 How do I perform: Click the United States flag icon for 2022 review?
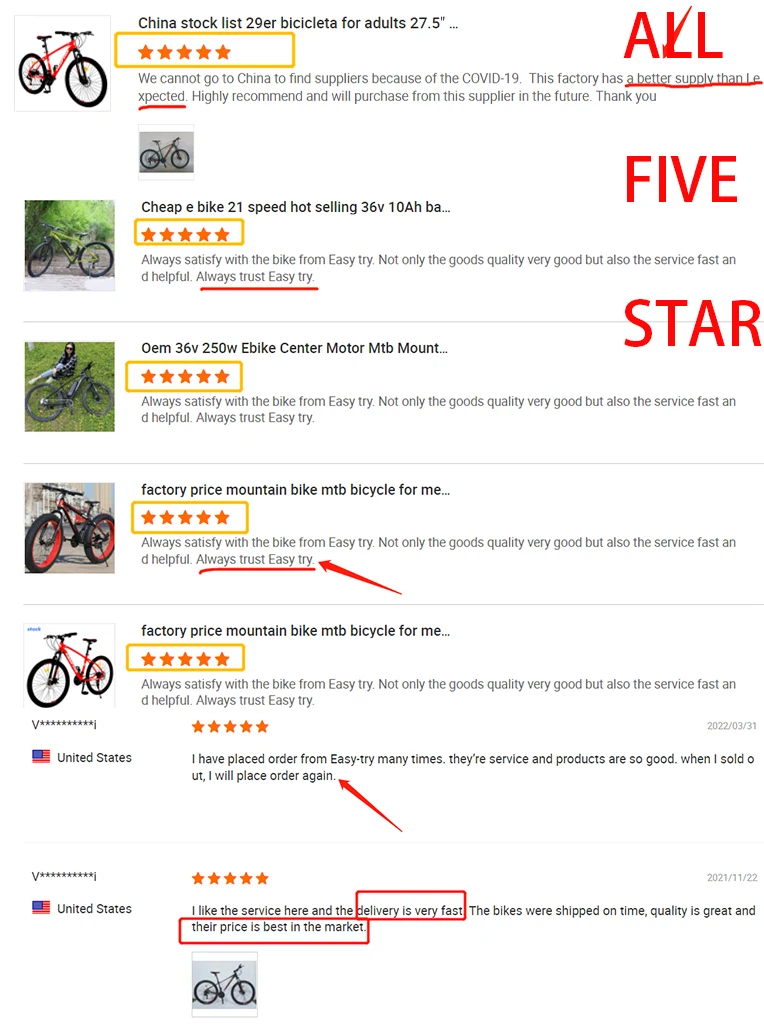(x=41, y=756)
